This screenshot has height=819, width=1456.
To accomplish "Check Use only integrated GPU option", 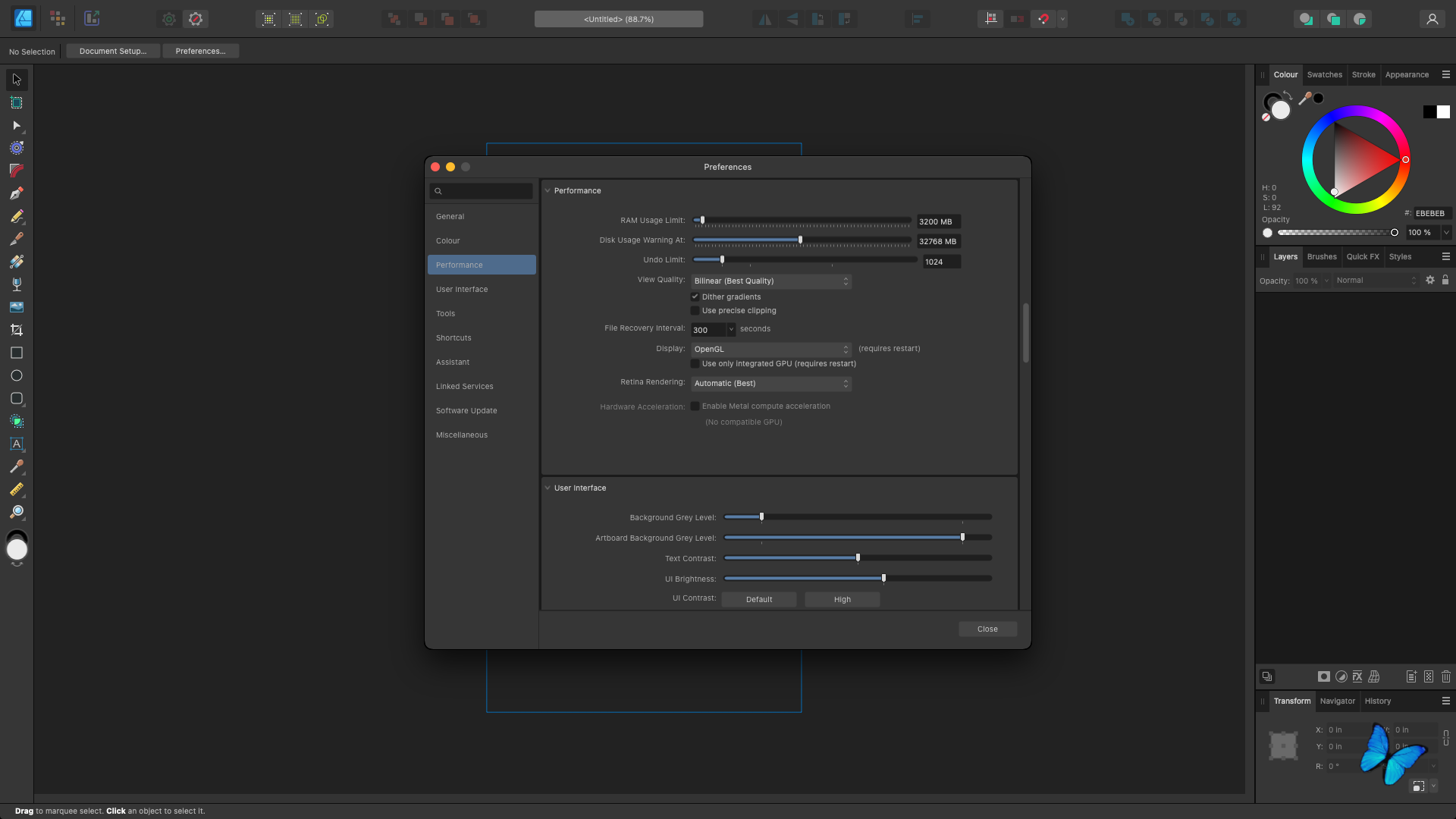I will pyautogui.click(x=695, y=363).
